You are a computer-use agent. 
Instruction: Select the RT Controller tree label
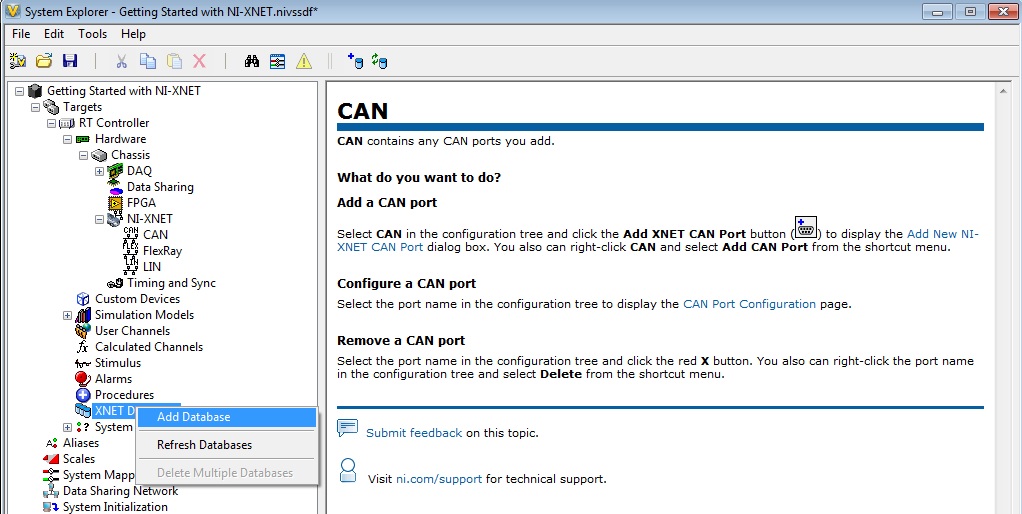pos(114,122)
